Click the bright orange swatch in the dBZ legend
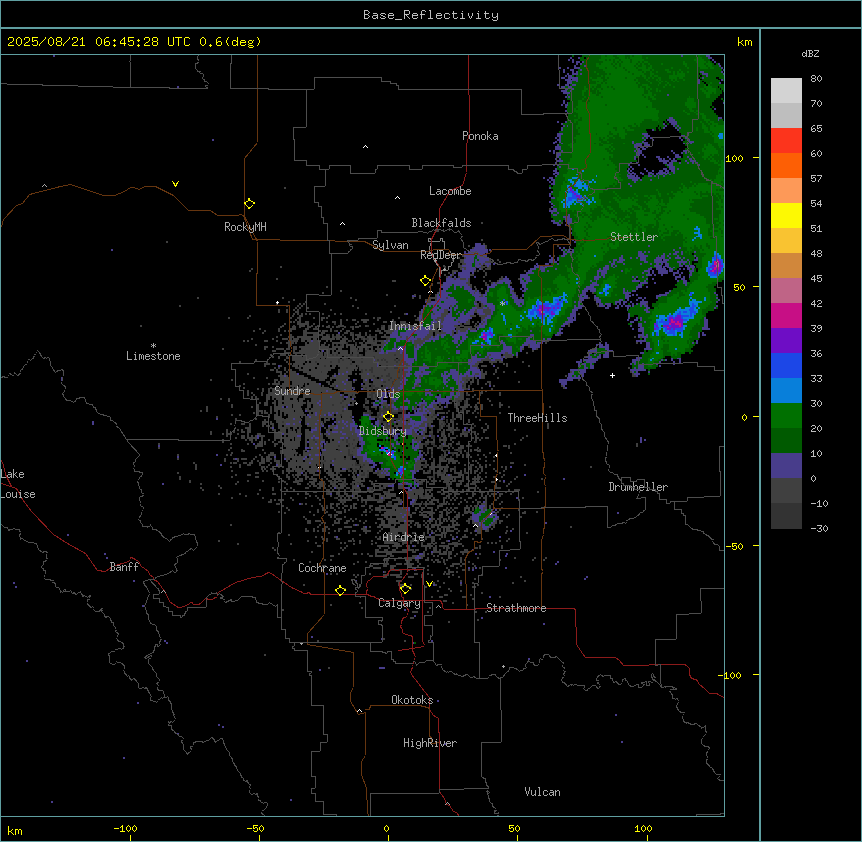This screenshot has width=862, height=842. (786, 165)
